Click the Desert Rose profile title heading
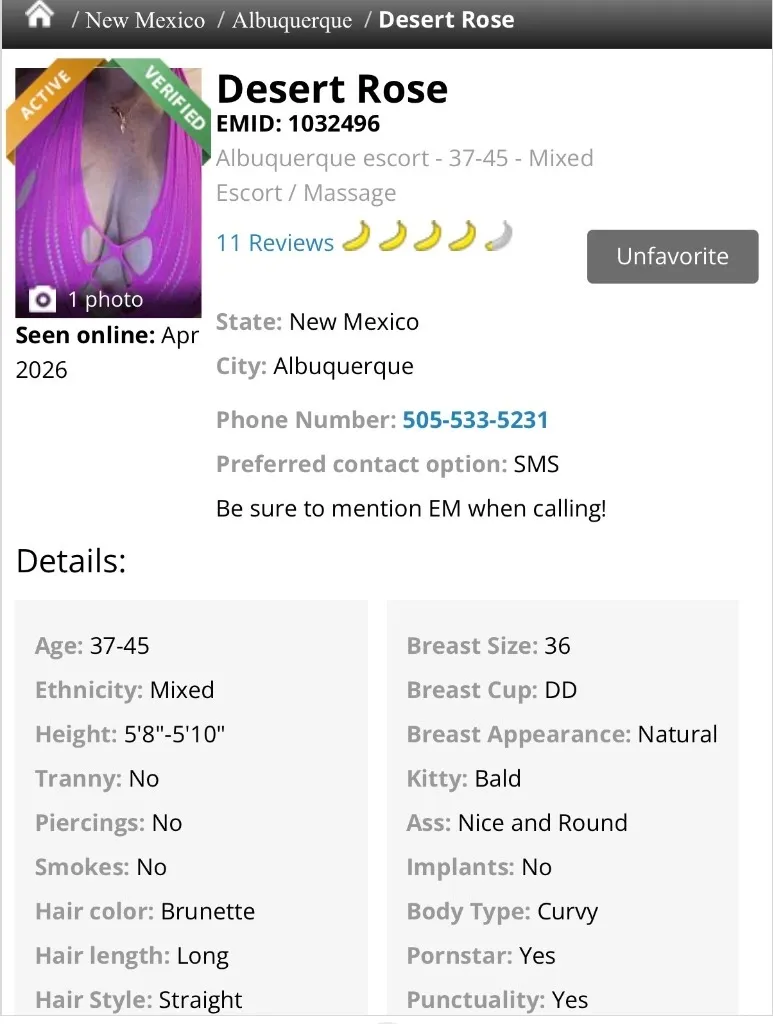Screen dimensions: 773x1024 pos(332,89)
